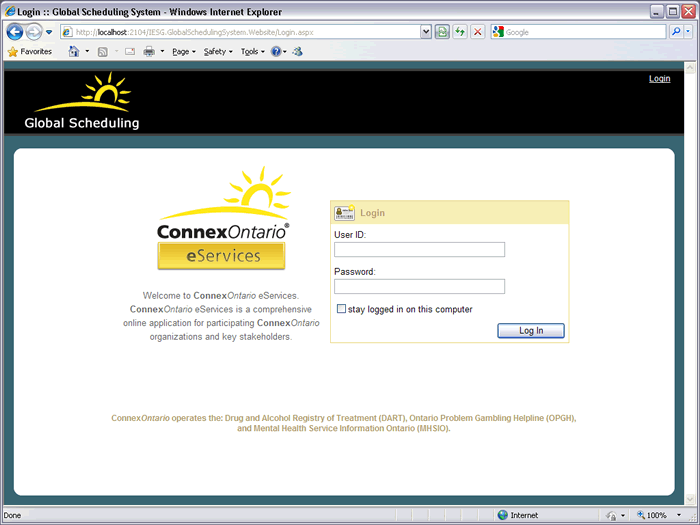Refresh the page with the Refresh icon
This screenshot has height=525, width=700.
(x=460, y=32)
